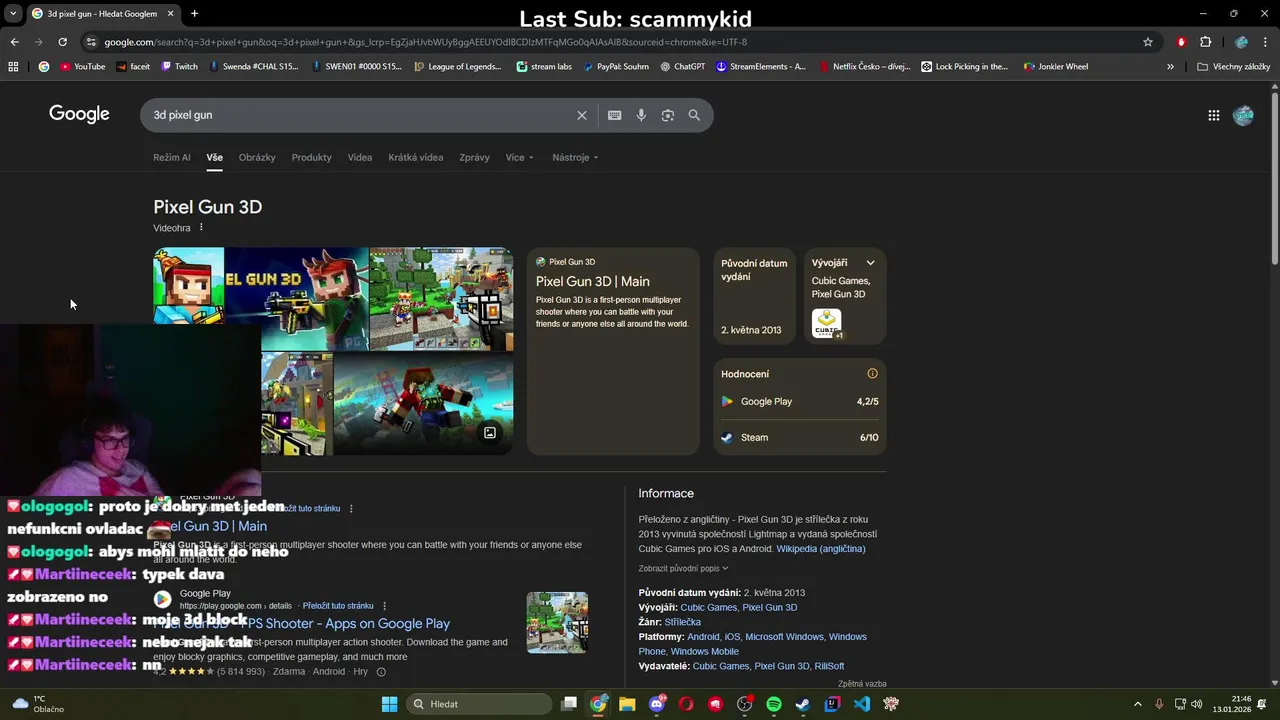Expand Zobrazit původní popis

(683, 568)
